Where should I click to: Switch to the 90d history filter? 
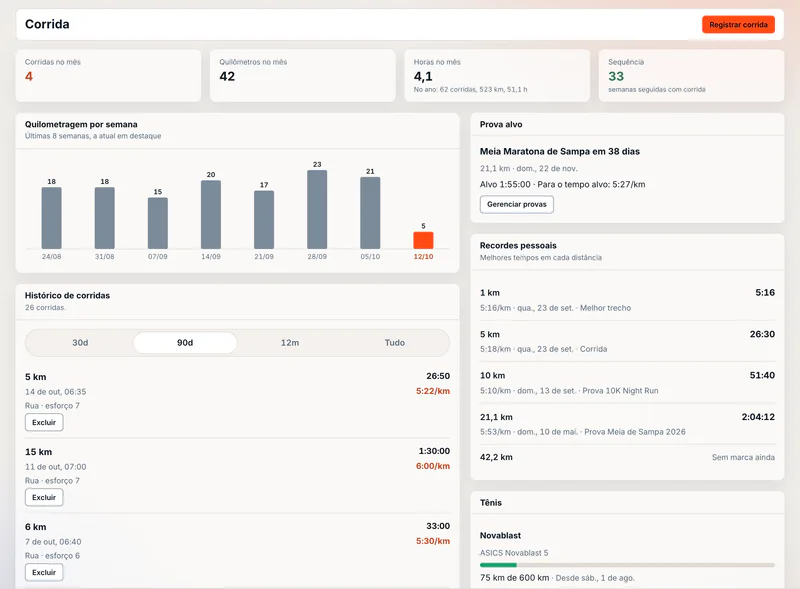185,342
